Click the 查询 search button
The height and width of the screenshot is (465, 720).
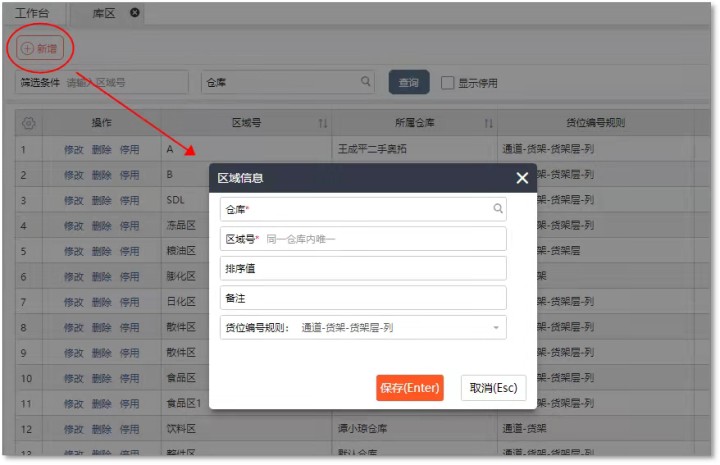[409, 82]
